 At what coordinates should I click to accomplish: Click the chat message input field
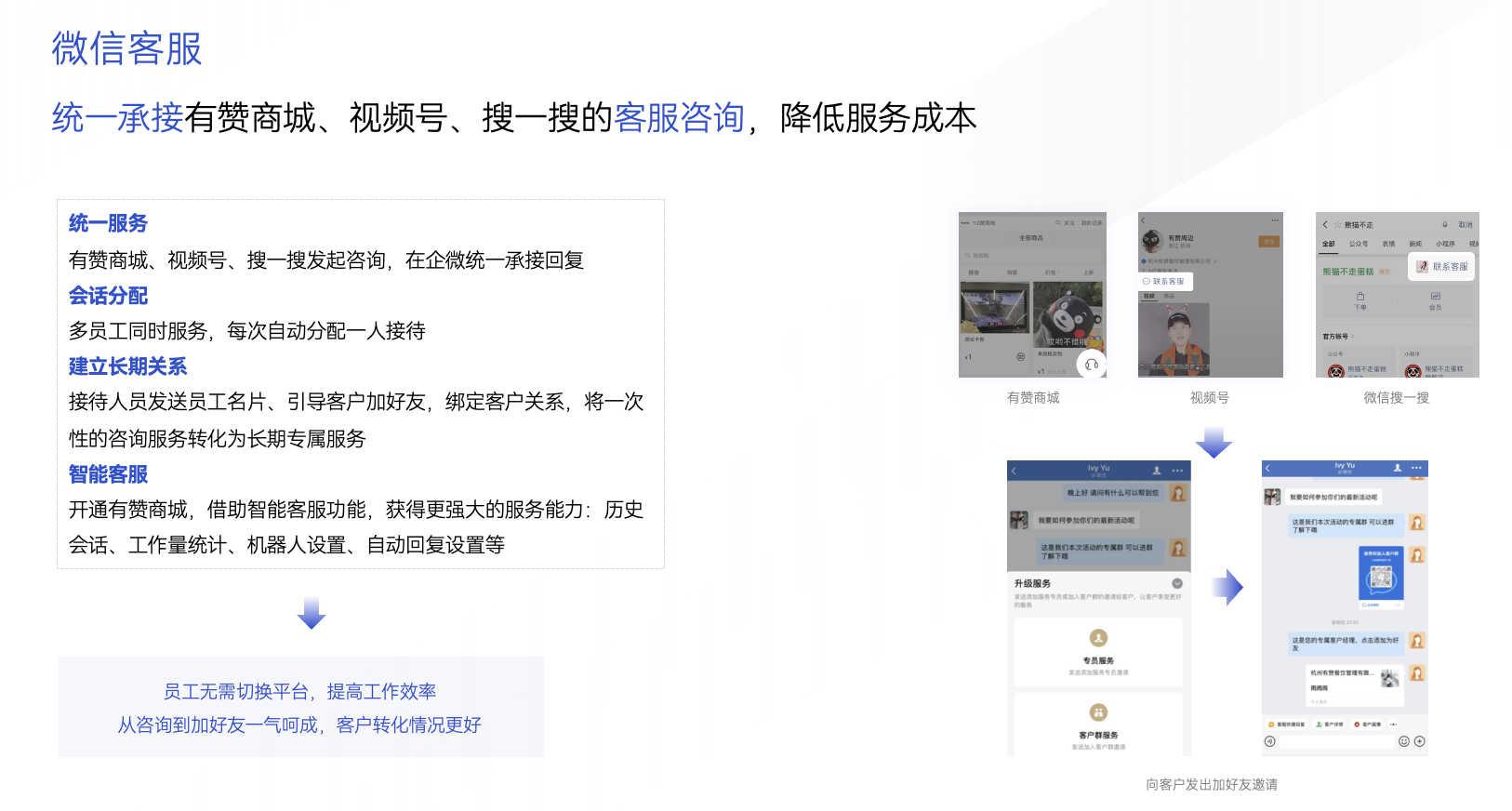tap(1336, 741)
